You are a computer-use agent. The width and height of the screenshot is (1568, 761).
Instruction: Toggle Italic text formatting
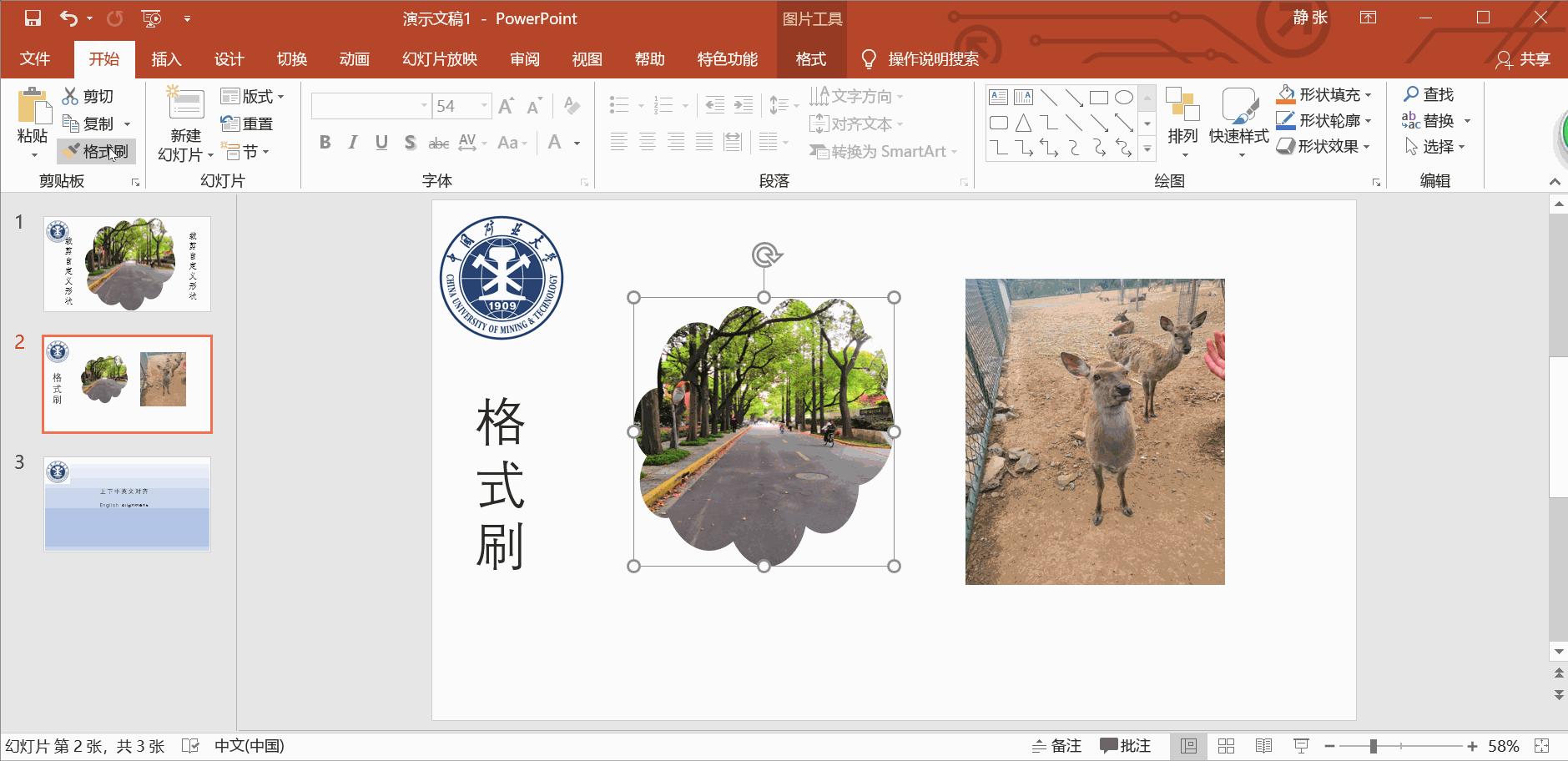[x=353, y=143]
